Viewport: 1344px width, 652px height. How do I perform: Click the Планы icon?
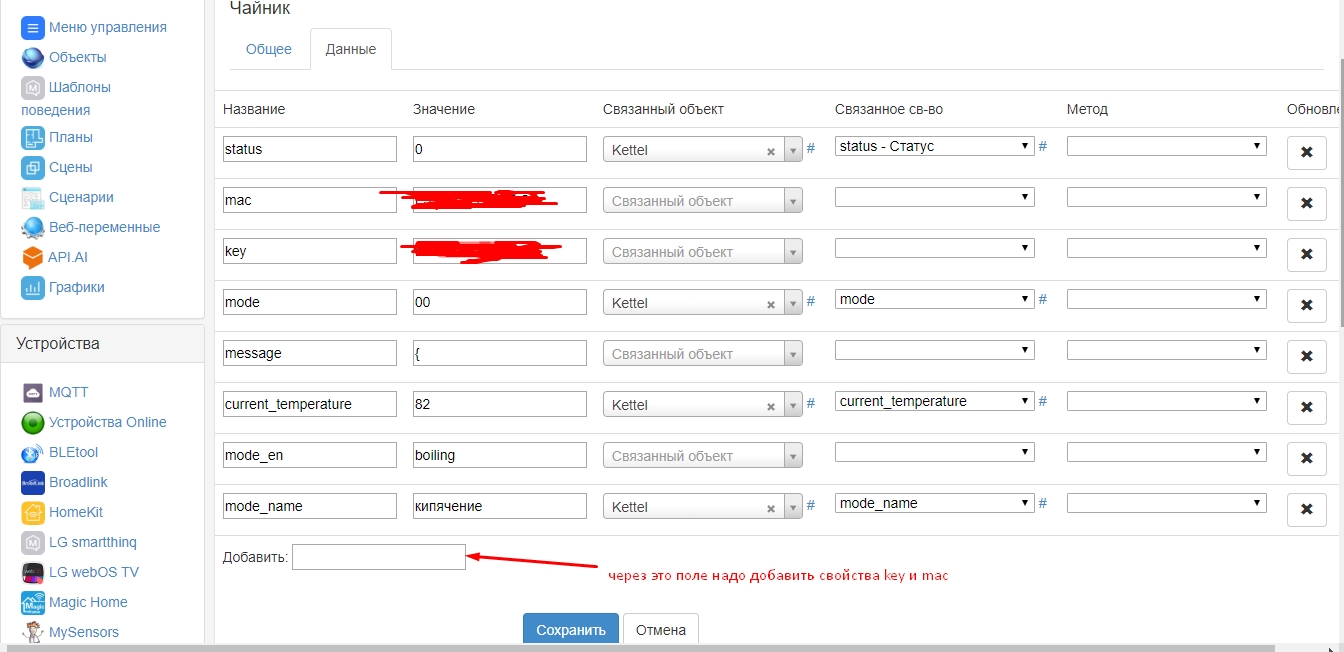point(33,137)
